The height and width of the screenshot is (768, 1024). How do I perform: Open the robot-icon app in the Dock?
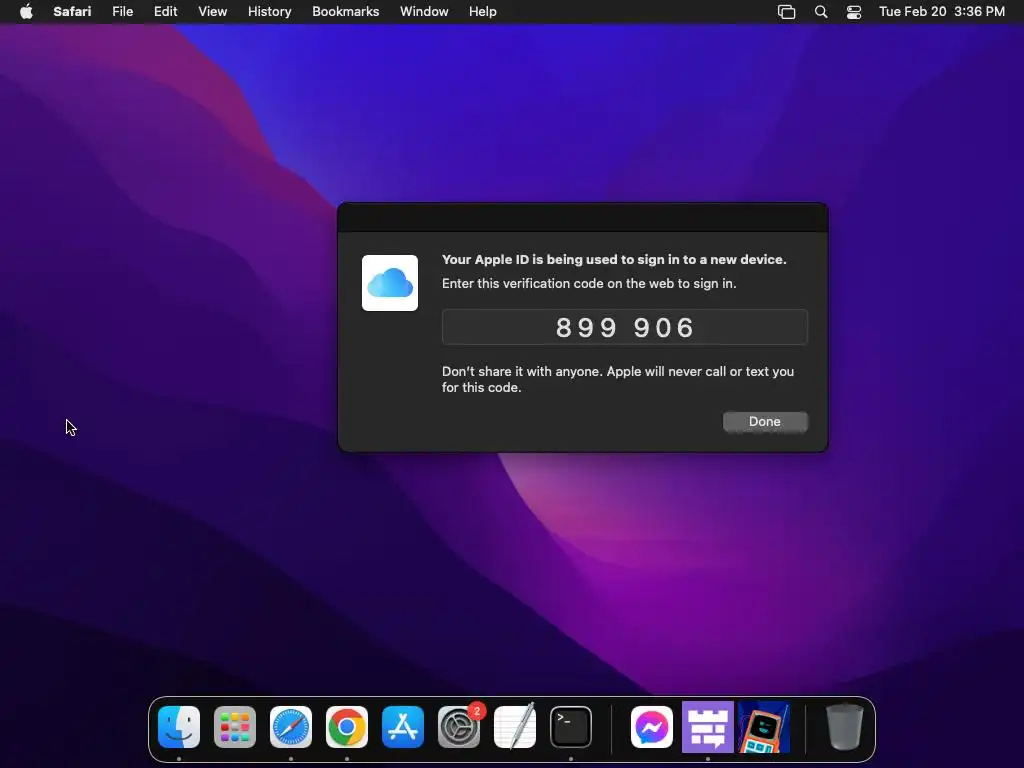tap(764, 727)
